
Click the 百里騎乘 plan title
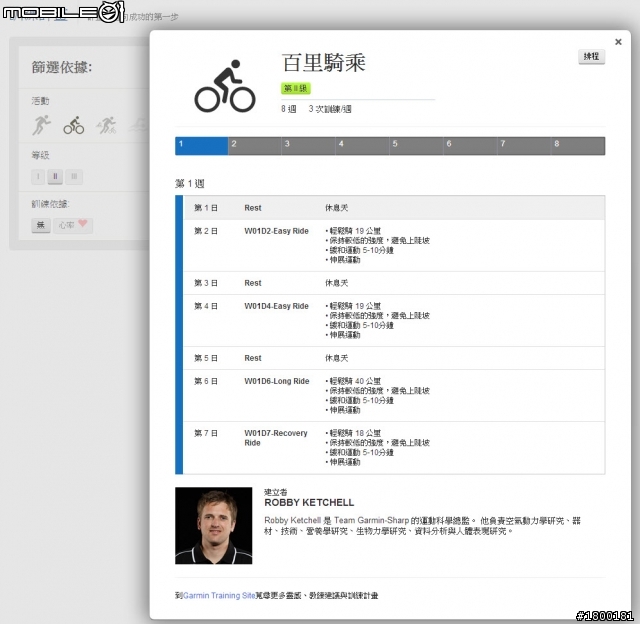coord(323,63)
